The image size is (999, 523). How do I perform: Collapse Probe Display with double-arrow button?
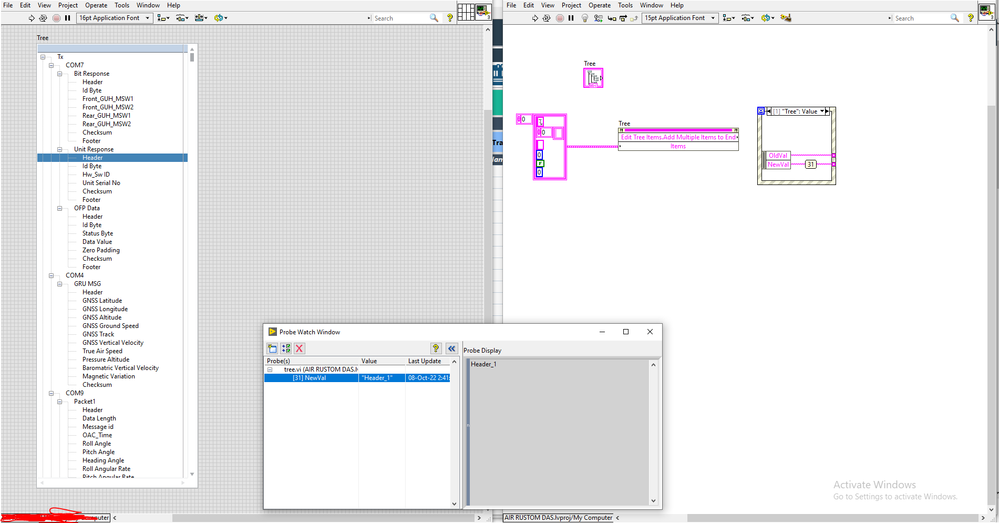(451, 349)
